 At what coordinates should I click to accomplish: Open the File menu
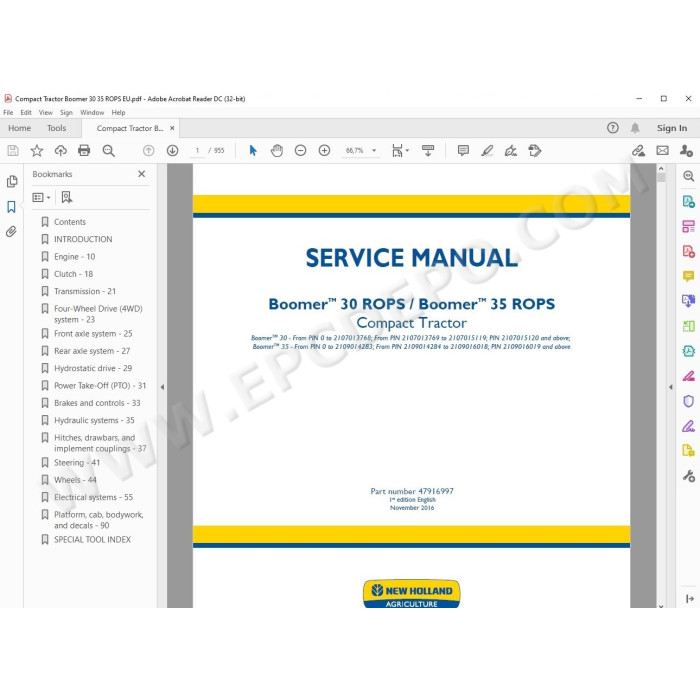[x=8, y=112]
